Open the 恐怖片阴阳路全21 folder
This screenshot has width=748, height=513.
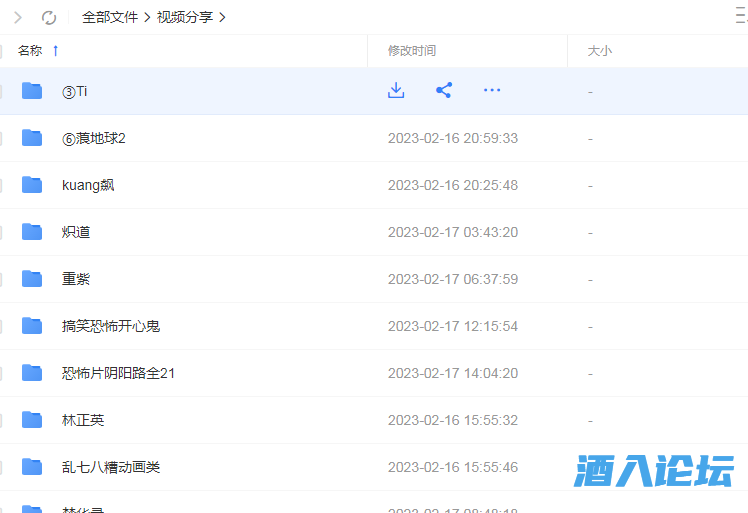118,373
